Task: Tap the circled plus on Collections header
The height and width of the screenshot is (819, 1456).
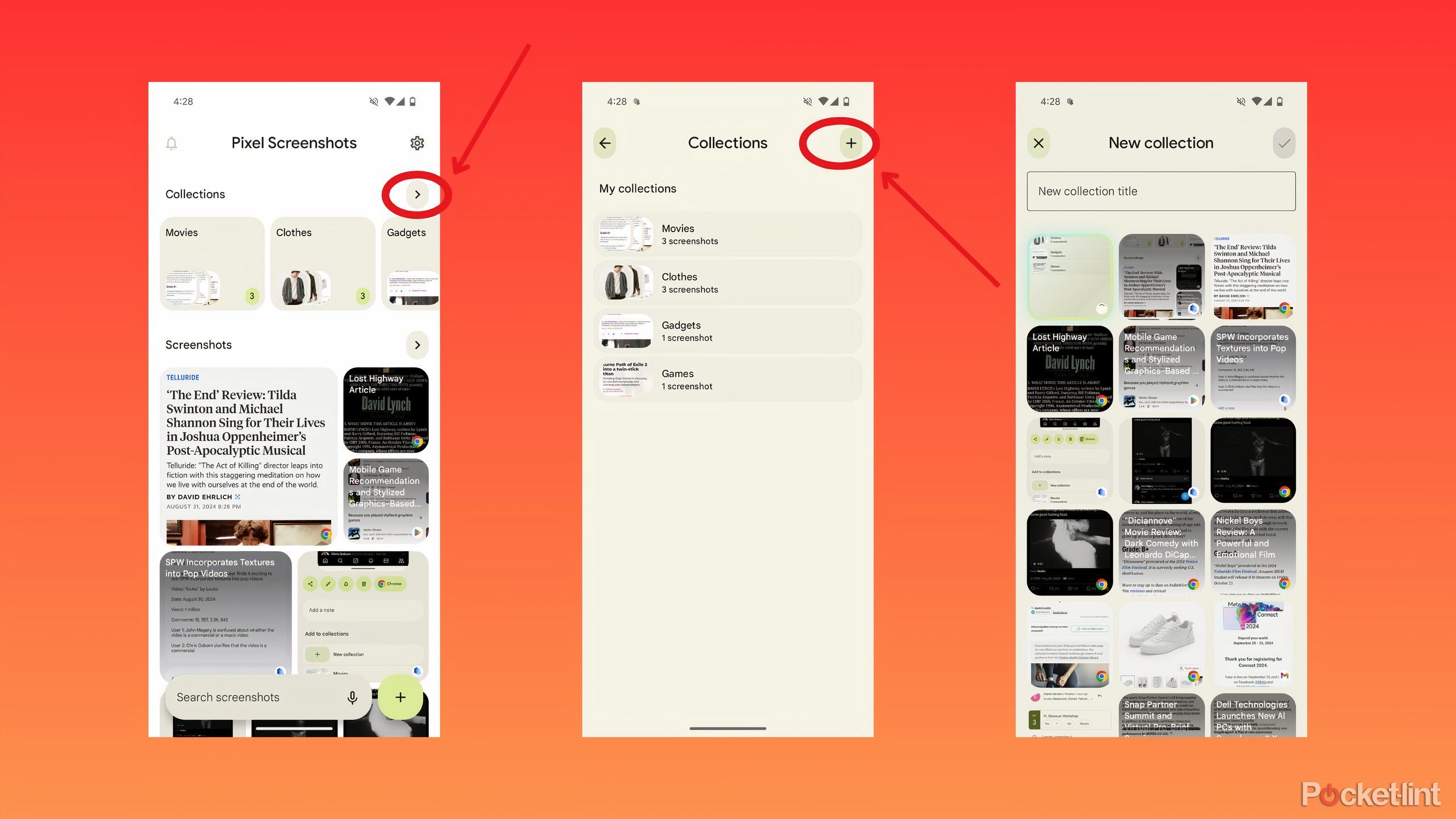Action: pyautogui.click(x=851, y=142)
